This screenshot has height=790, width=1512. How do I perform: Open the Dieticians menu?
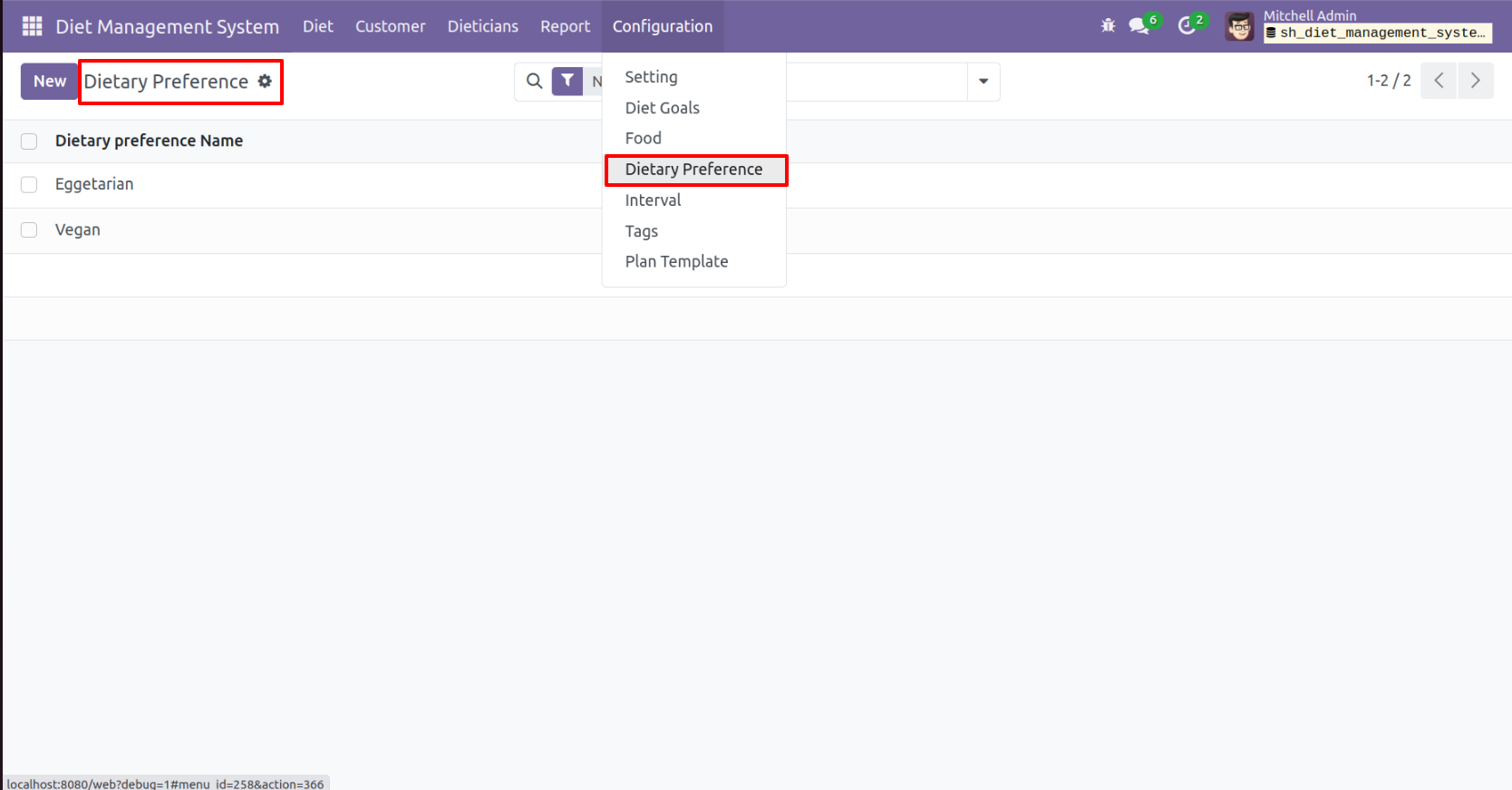[x=483, y=26]
